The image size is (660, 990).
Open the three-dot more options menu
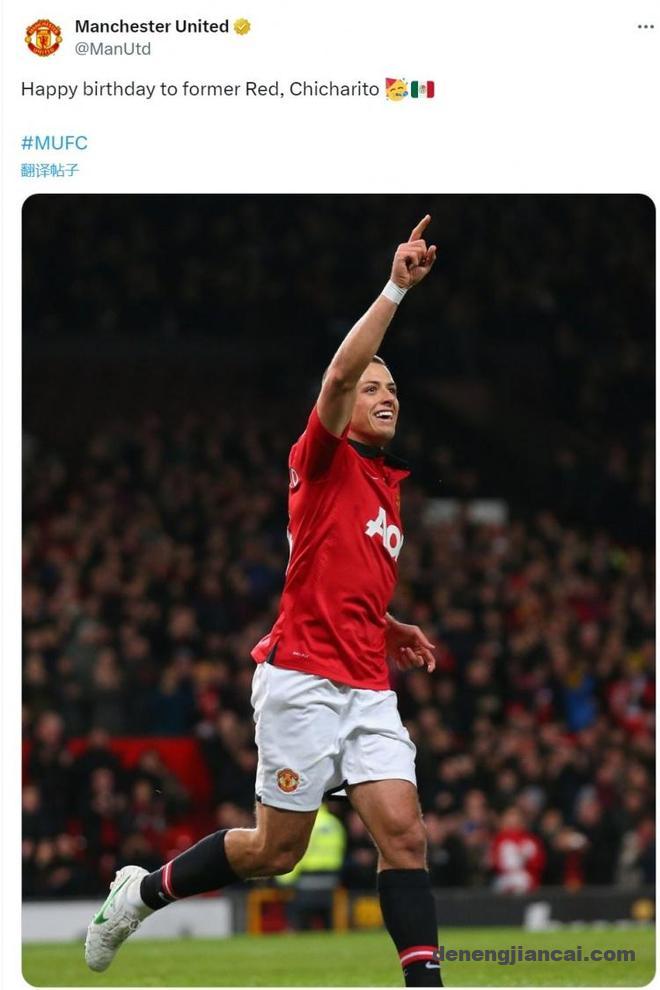pos(645,26)
